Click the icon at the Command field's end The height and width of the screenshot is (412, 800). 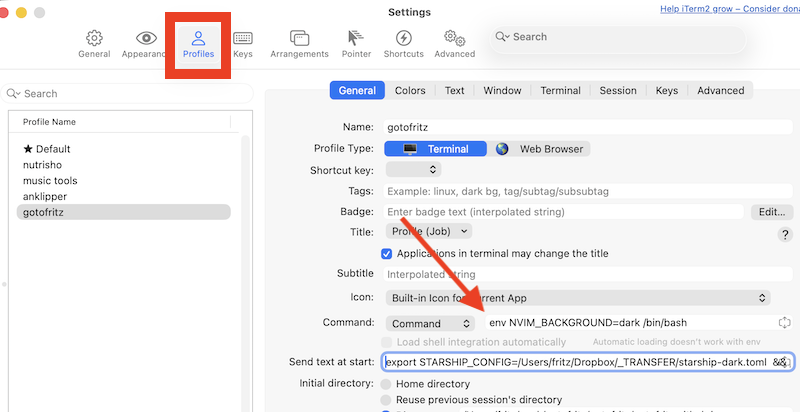[x=784, y=323]
